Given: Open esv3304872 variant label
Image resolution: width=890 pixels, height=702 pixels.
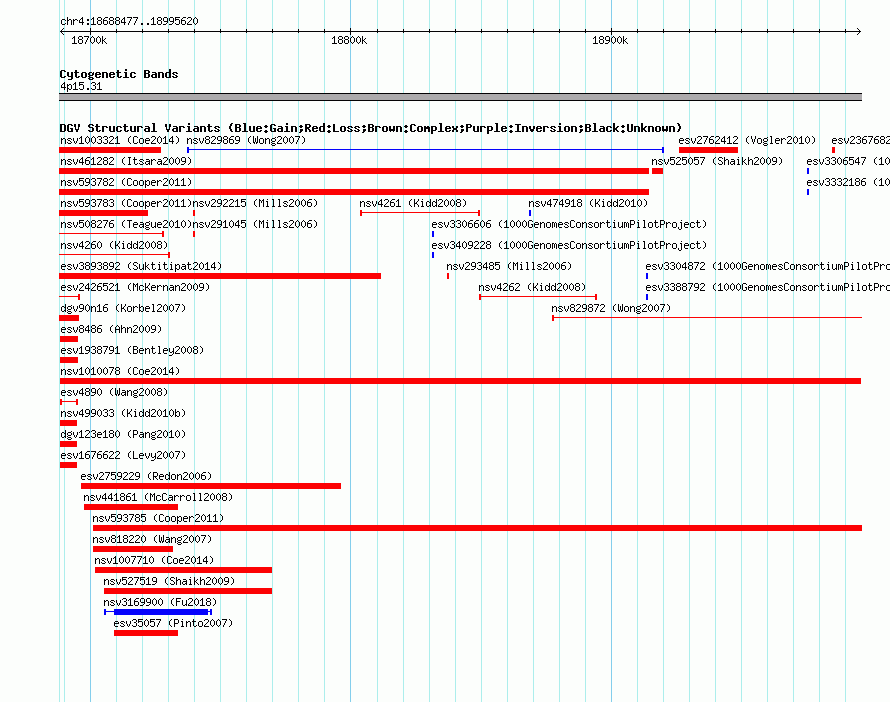Looking at the screenshot, I should coord(767,266).
